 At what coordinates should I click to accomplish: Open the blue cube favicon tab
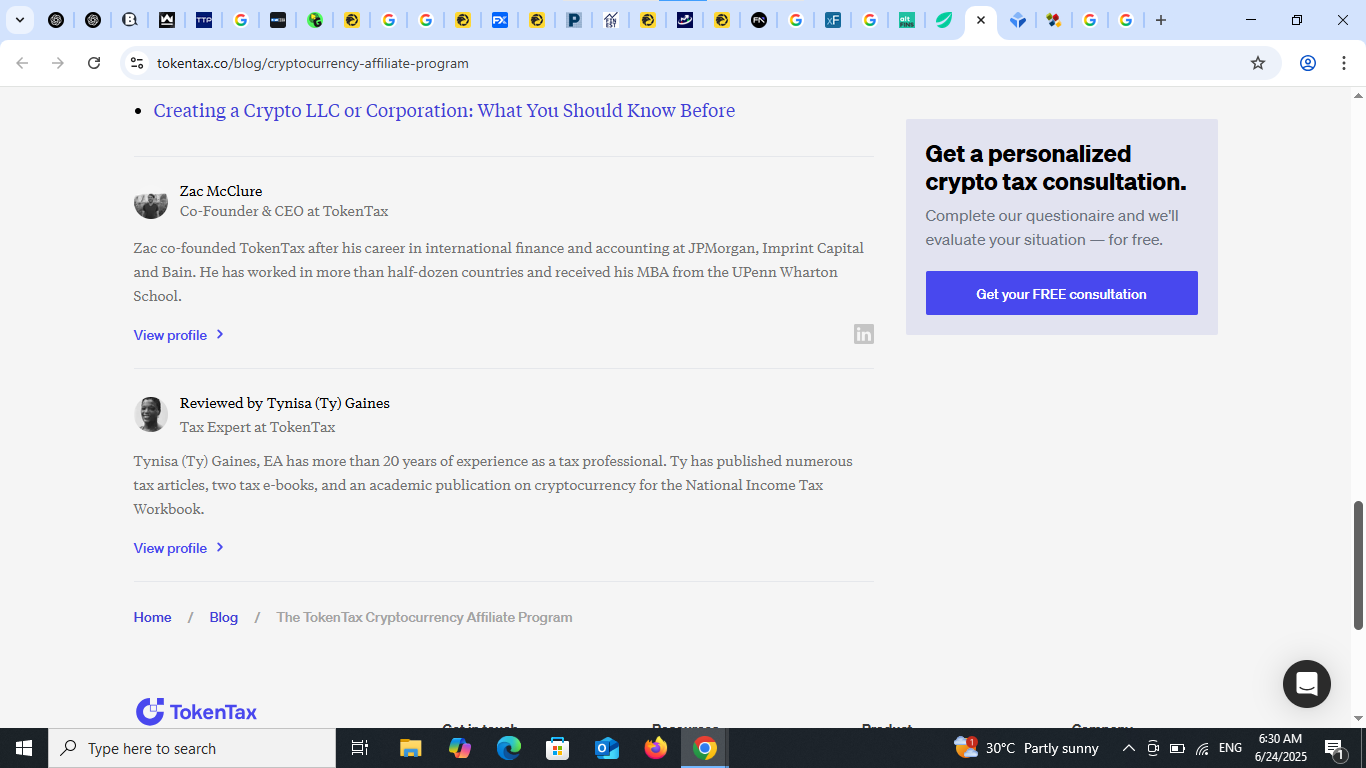click(x=1017, y=20)
